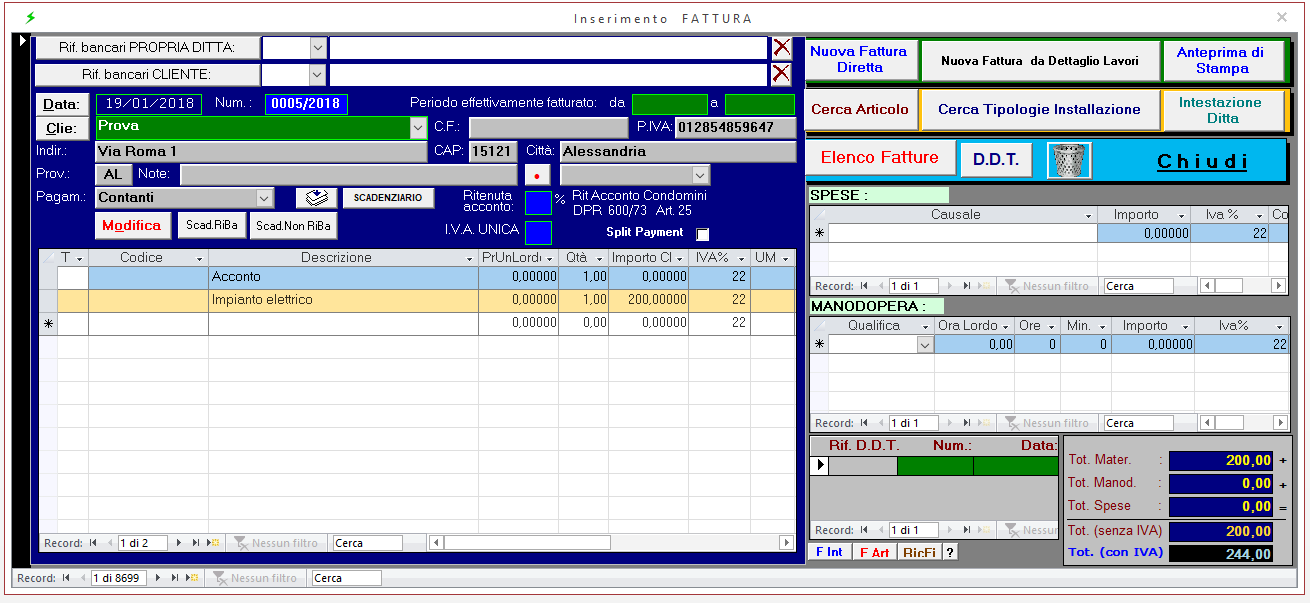Click the Clie button

(61, 128)
